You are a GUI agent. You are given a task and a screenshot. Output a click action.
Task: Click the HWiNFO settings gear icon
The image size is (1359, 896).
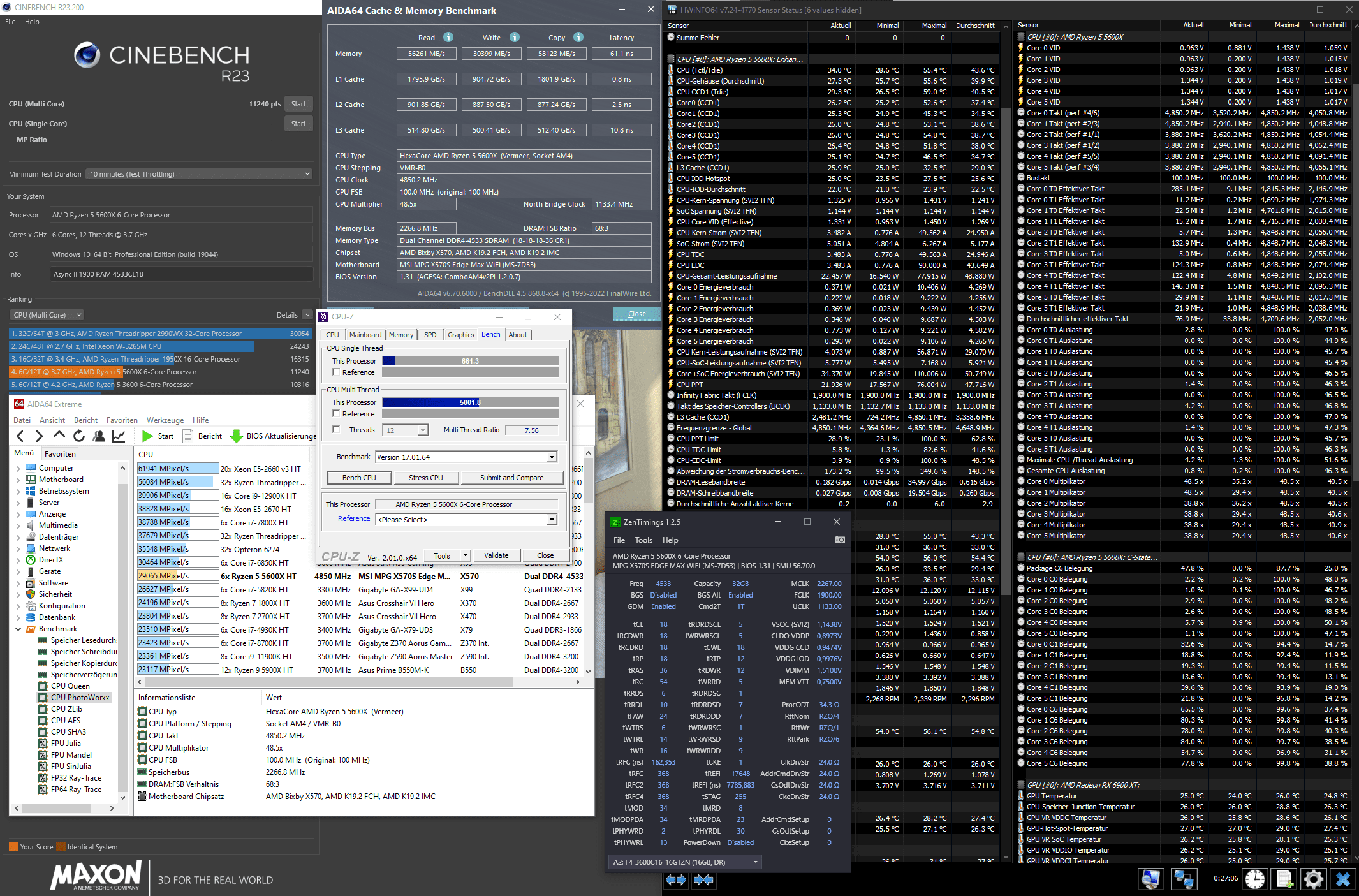(1313, 879)
